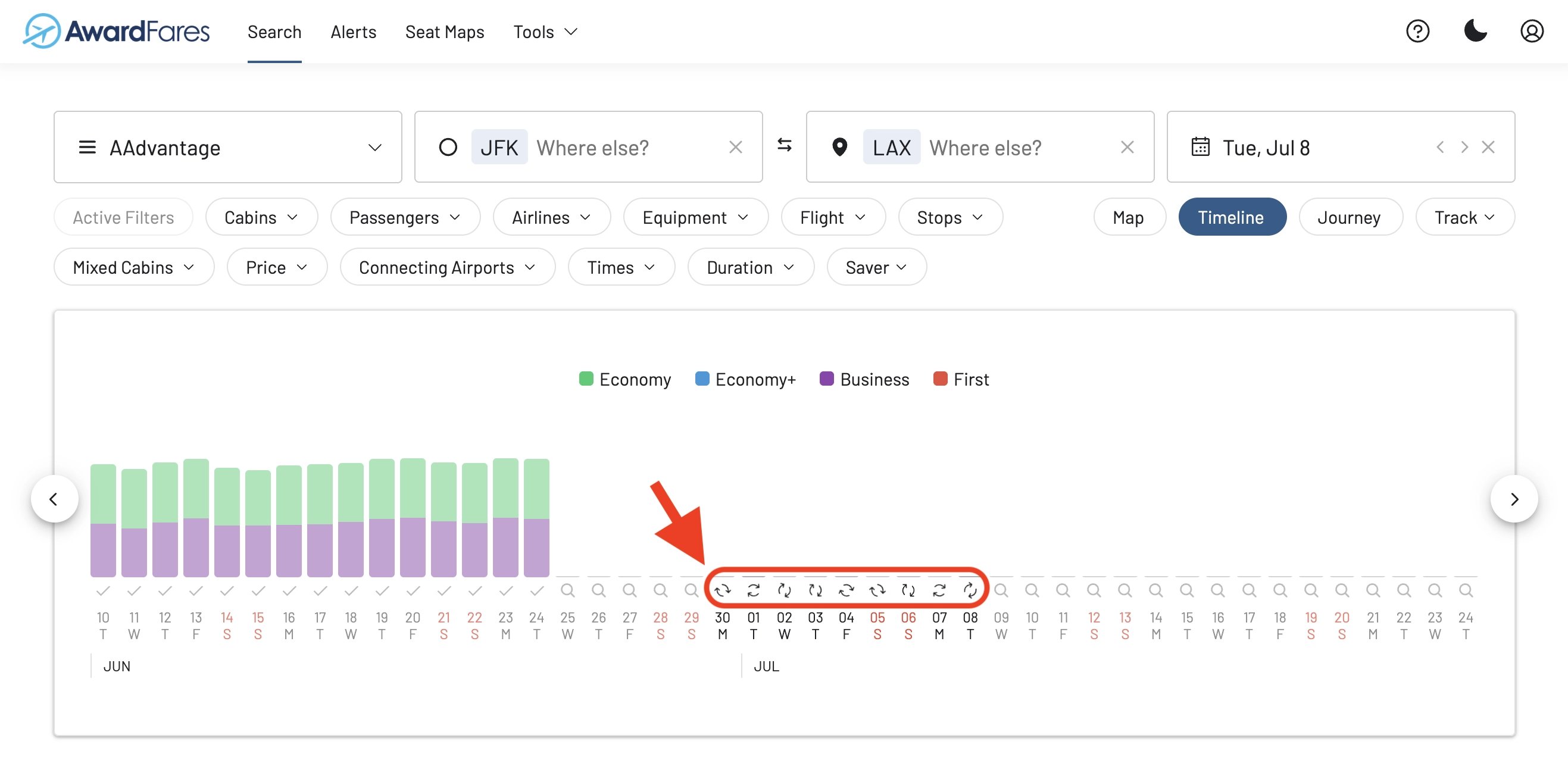This screenshot has width=1568, height=782.
Task: Open the Track dropdown
Action: (1464, 217)
